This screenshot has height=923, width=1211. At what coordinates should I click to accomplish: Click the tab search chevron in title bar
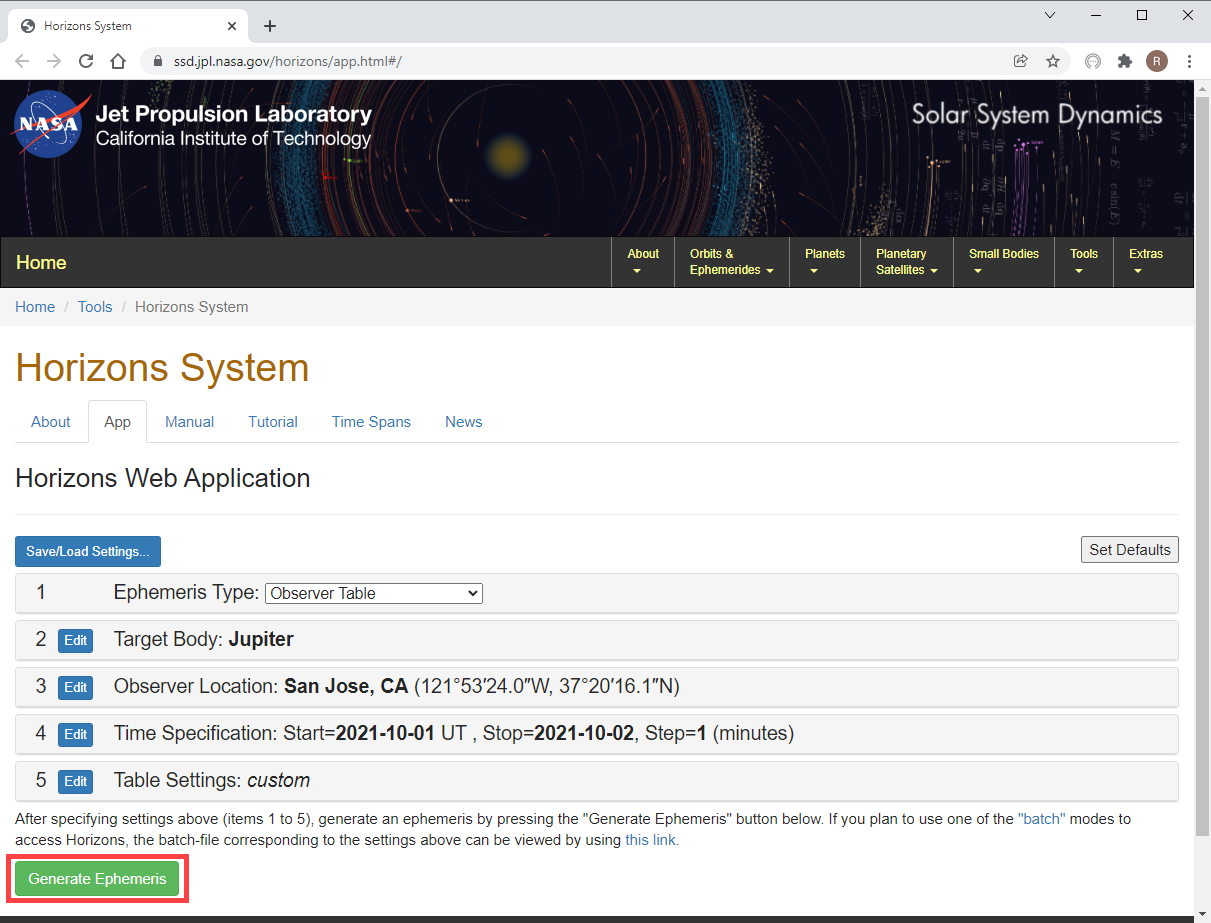1050,15
